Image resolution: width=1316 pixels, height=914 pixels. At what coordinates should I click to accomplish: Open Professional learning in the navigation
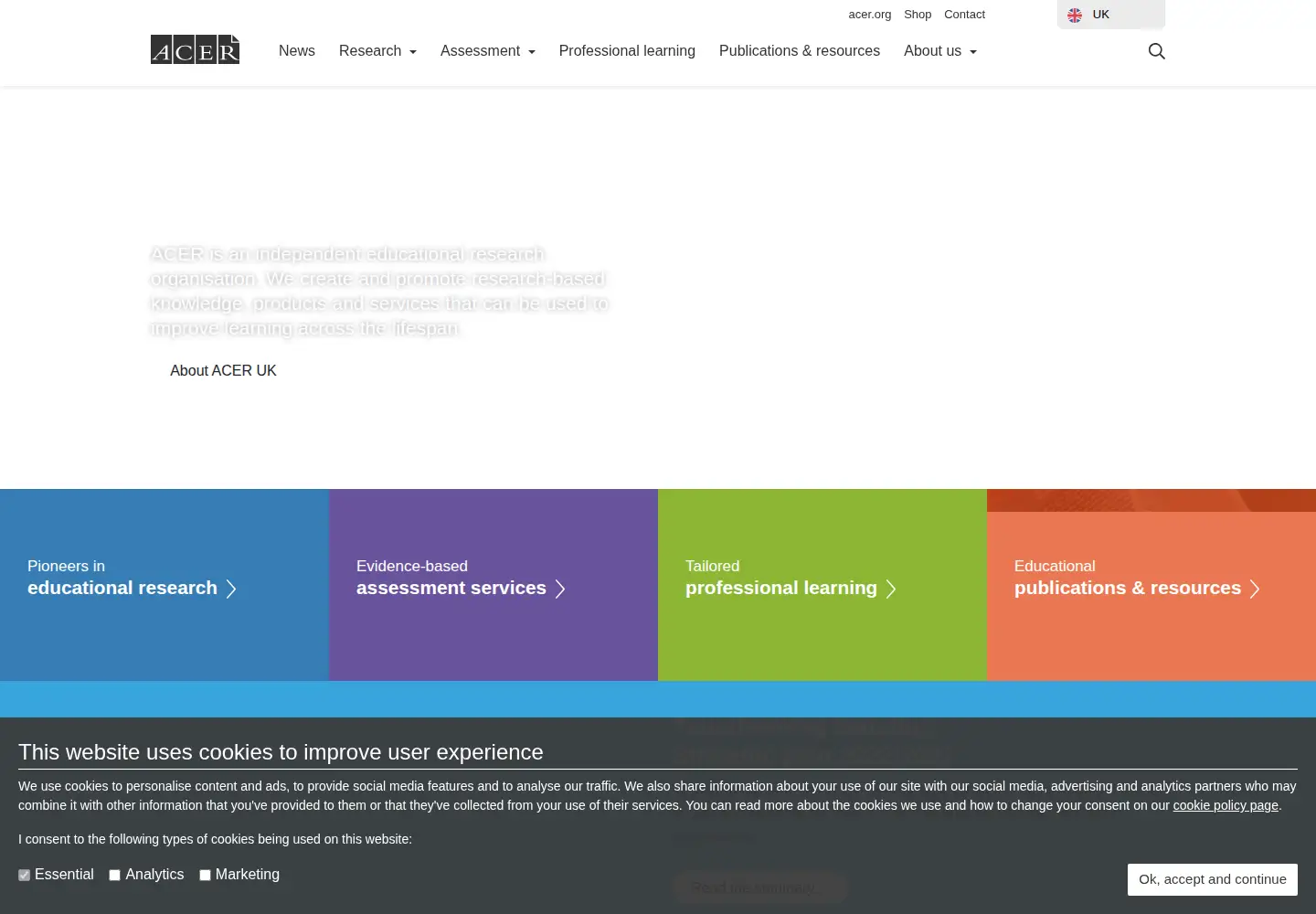pos(627,51)
